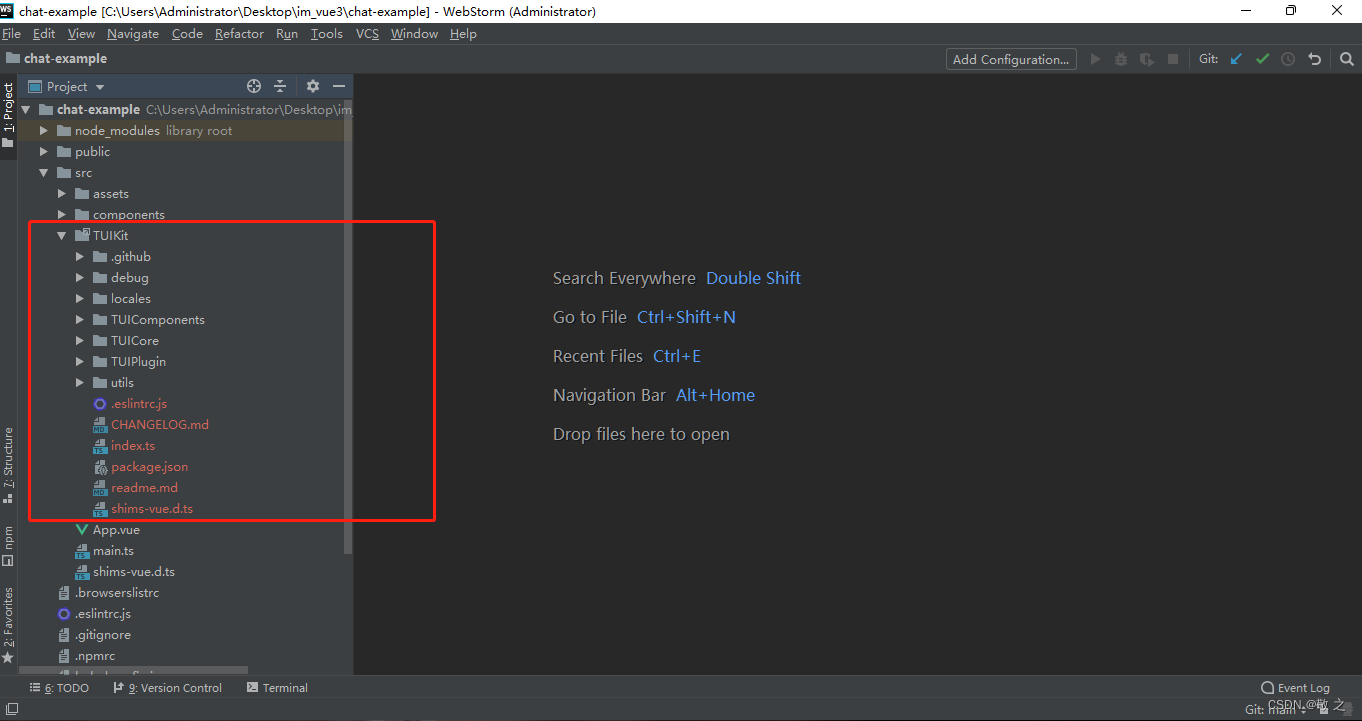Collapse the src folder

[43, 173]
